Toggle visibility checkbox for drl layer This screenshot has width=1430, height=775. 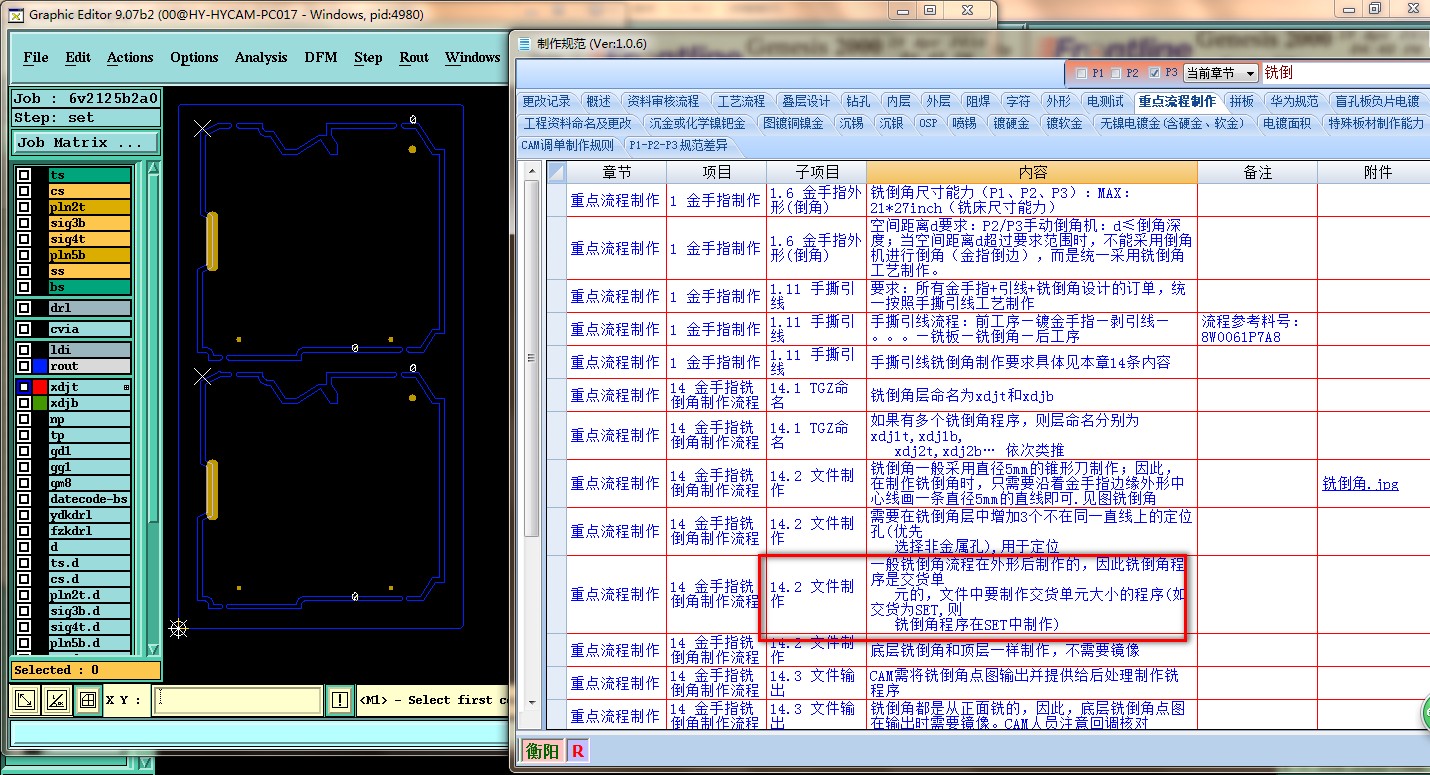24,308
